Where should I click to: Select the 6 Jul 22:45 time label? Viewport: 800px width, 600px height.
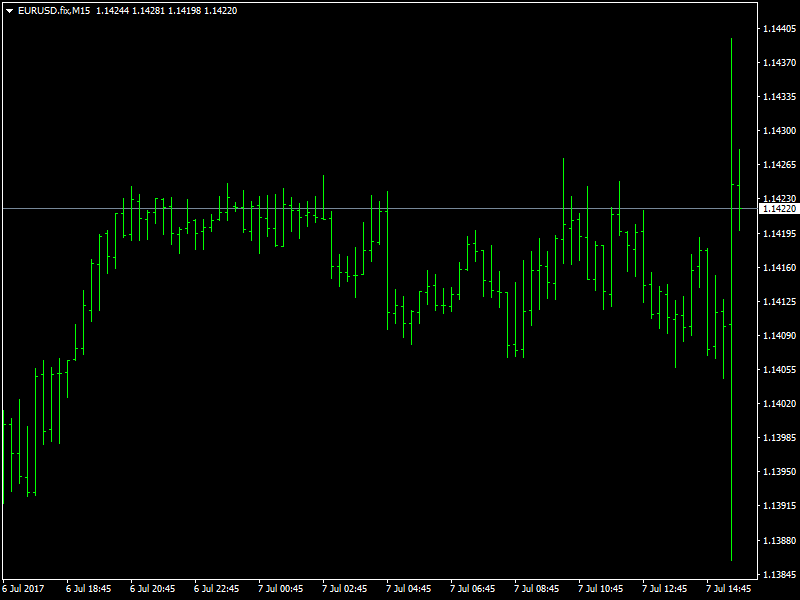click(216, 589)
